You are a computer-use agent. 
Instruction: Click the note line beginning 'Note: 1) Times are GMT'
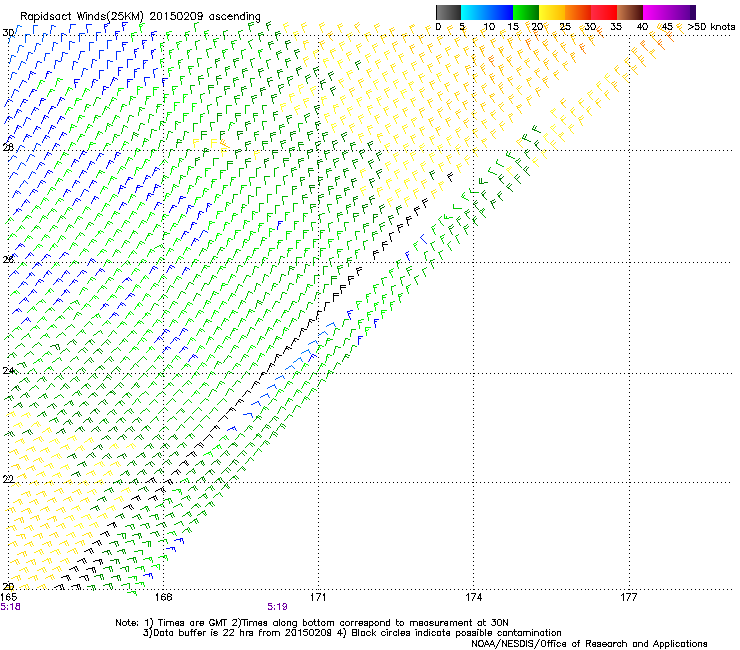[x=312, y=623]
